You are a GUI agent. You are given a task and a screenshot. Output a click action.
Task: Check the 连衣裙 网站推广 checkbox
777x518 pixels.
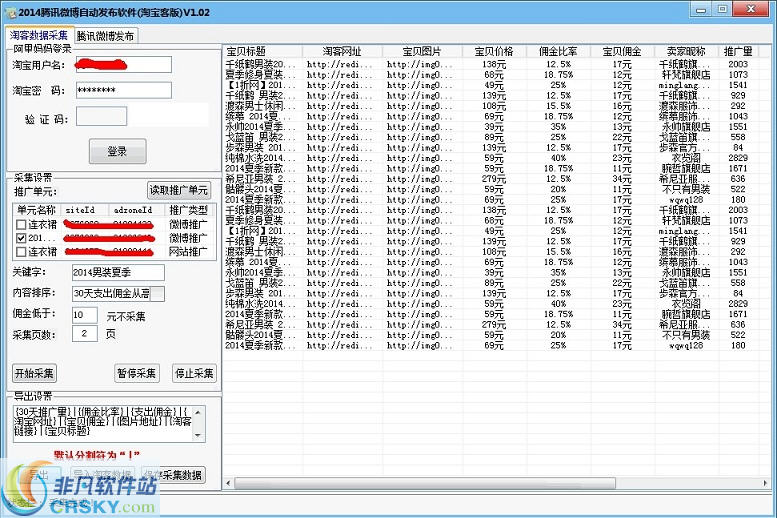click(x=21, y=252)
